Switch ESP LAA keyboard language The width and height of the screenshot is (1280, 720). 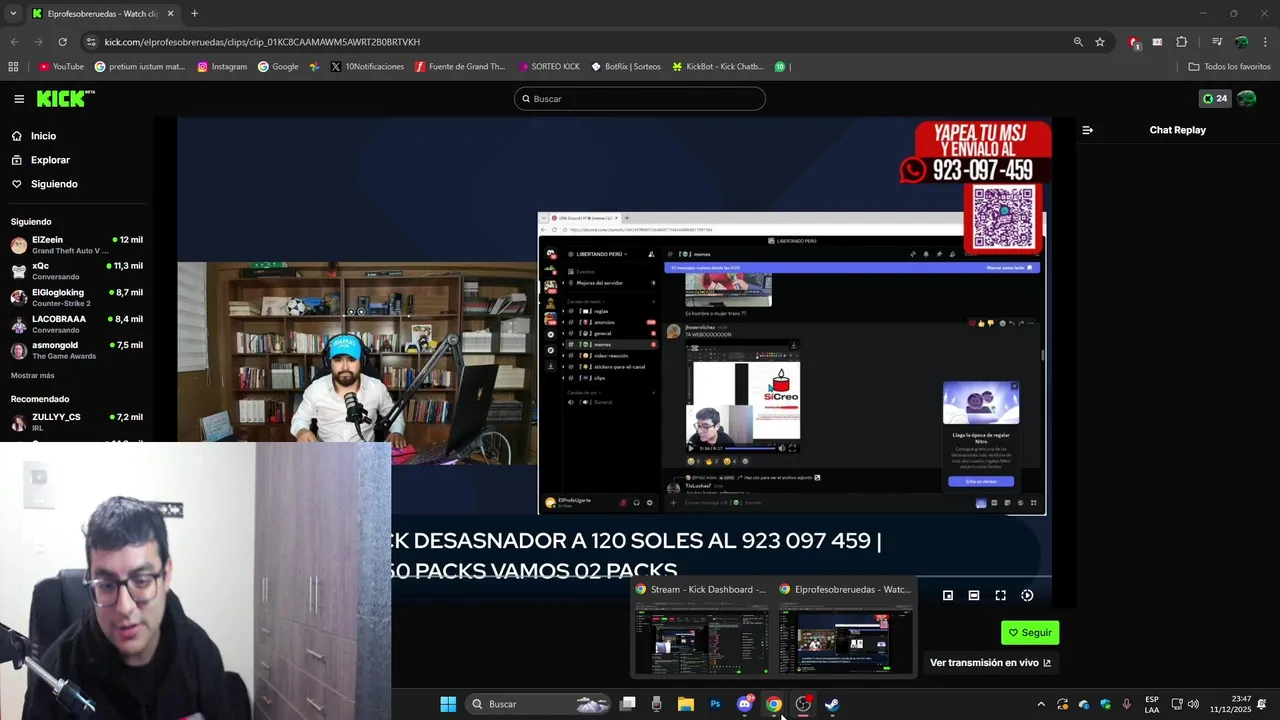(x=1152, y=704)
